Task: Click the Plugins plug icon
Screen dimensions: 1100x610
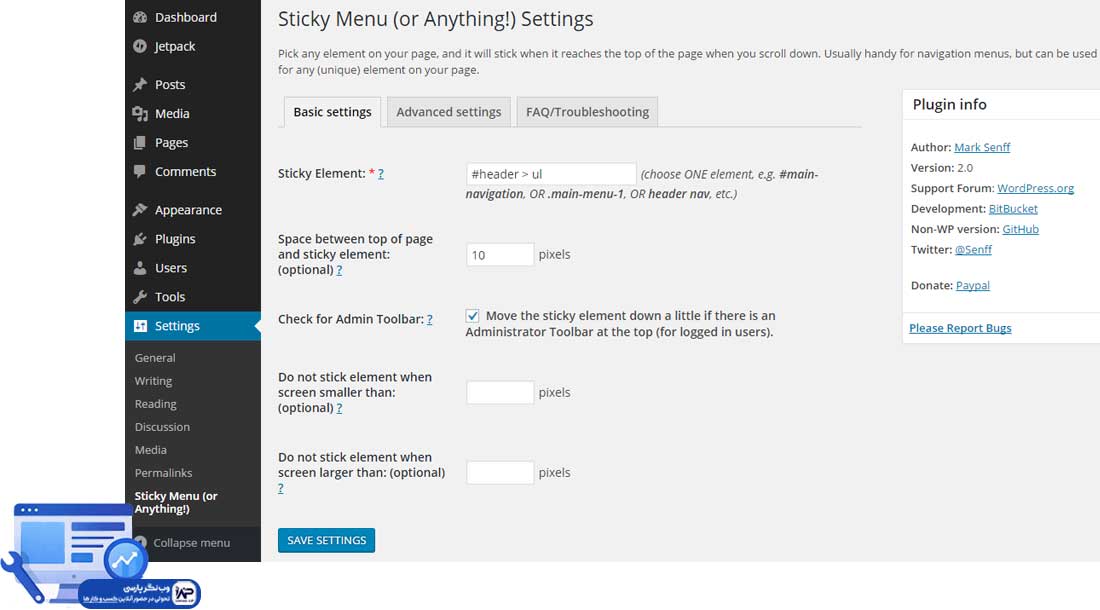Action: 140,239
